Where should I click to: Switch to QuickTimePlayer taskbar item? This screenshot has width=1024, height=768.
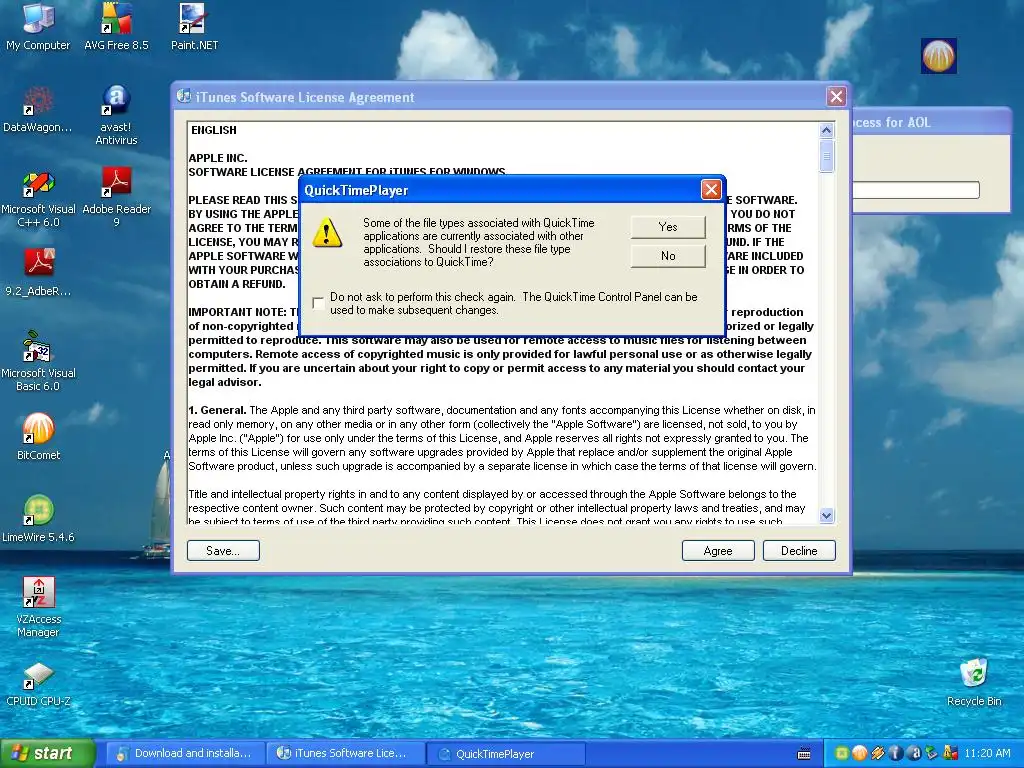506,753
